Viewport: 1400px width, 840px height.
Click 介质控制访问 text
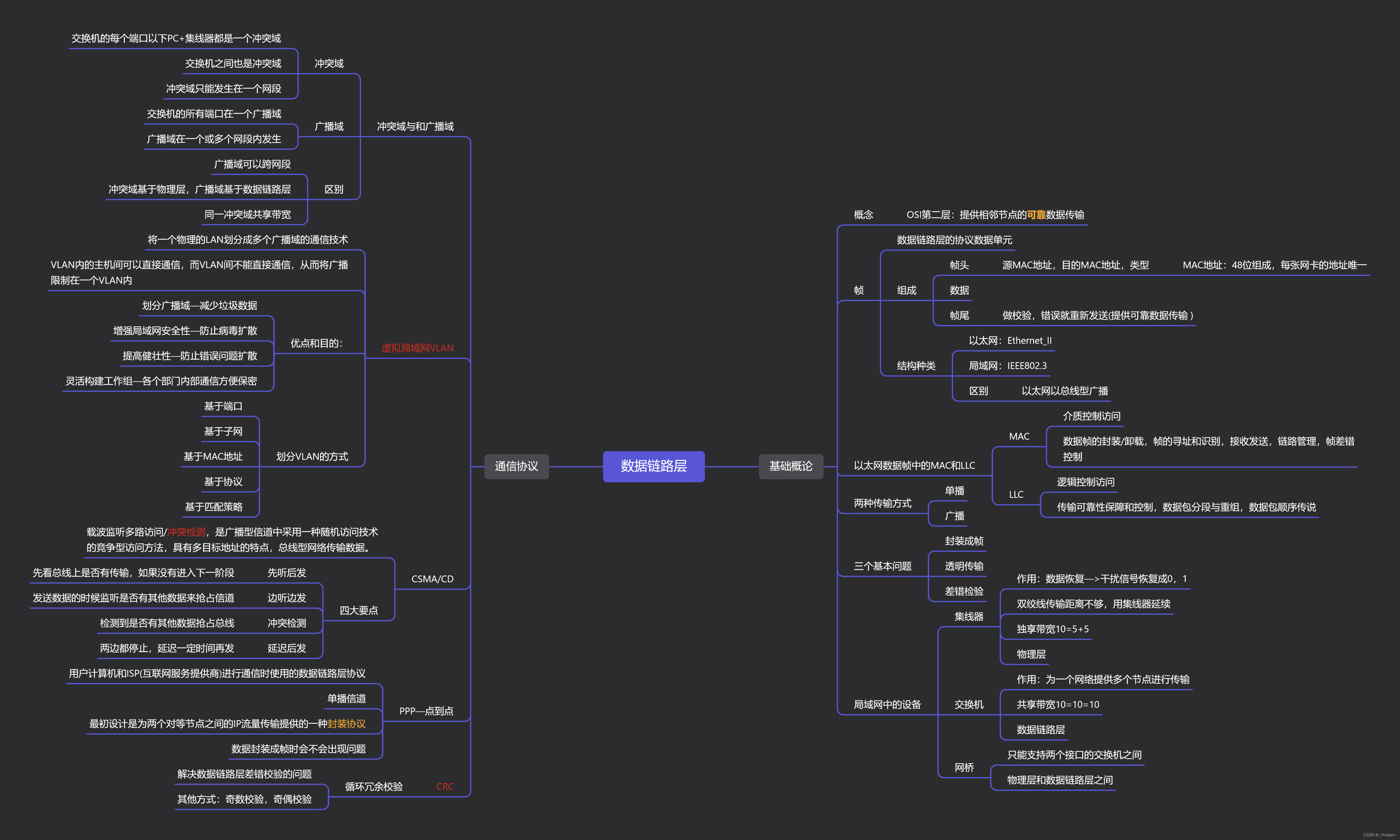pyautogui.click(x=1091, y=416)
